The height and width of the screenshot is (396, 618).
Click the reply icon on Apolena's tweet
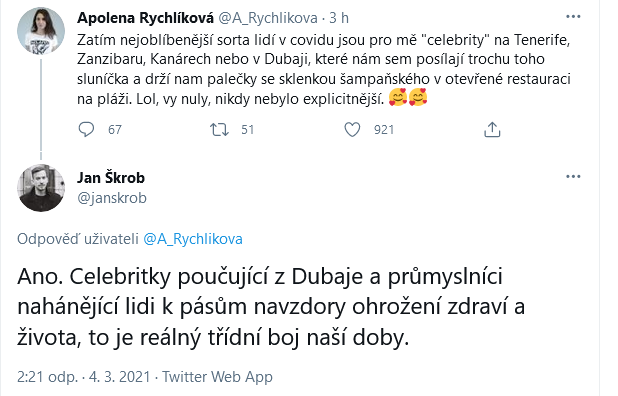point(86,129)
